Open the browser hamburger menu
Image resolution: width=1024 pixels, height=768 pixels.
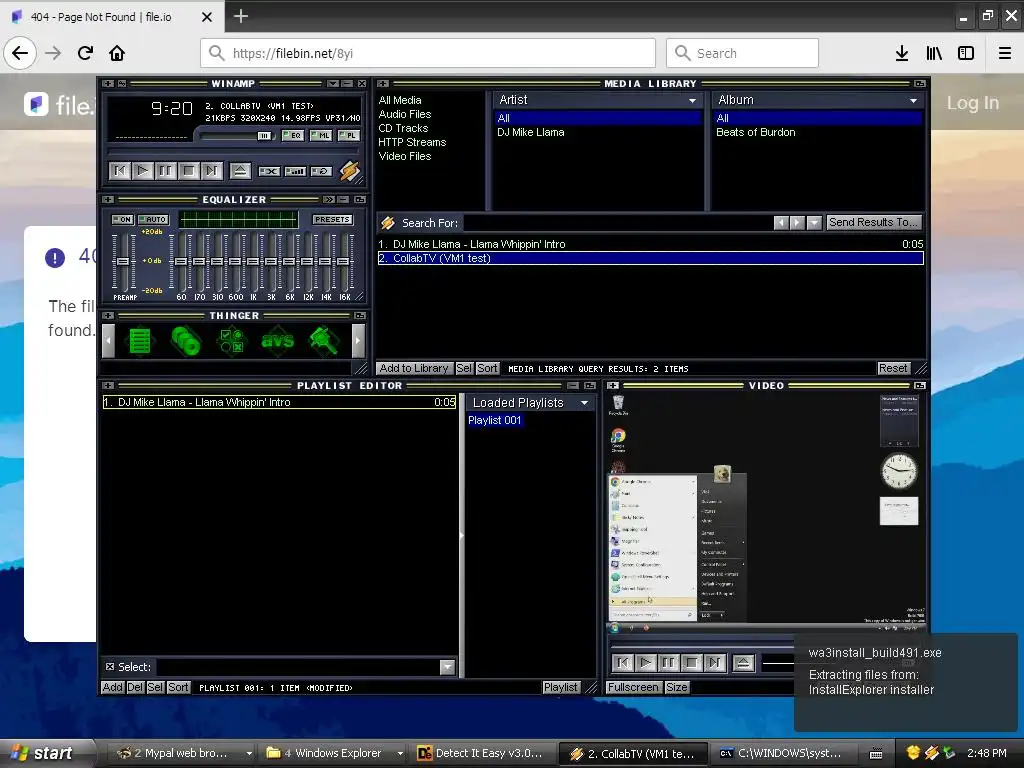(1005, 53)
